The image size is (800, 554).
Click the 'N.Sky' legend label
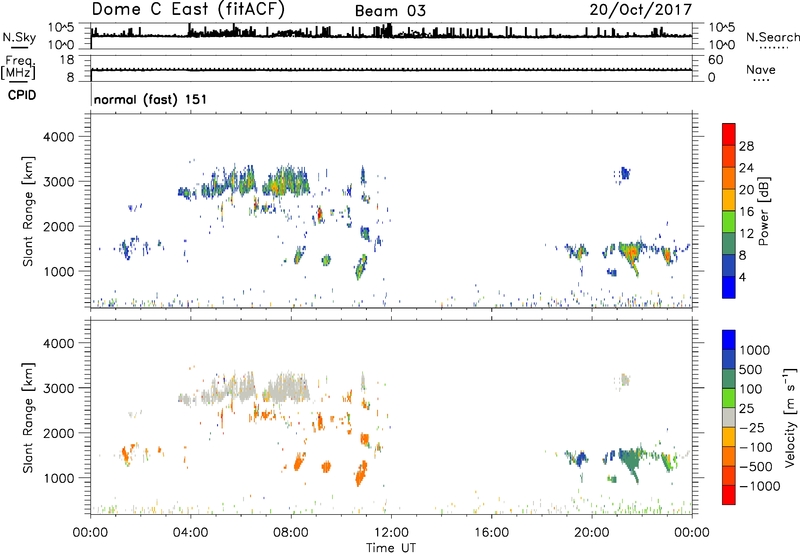[x=19, y=38]
